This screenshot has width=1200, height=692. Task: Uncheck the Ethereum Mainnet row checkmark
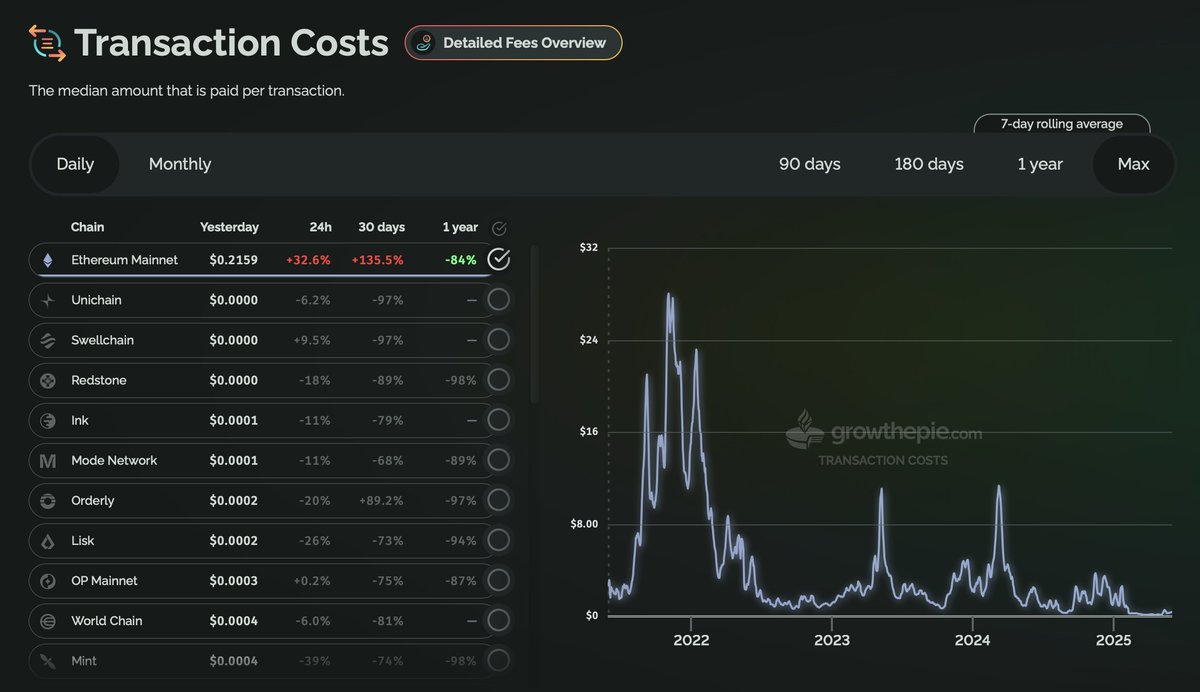point(498,260)
